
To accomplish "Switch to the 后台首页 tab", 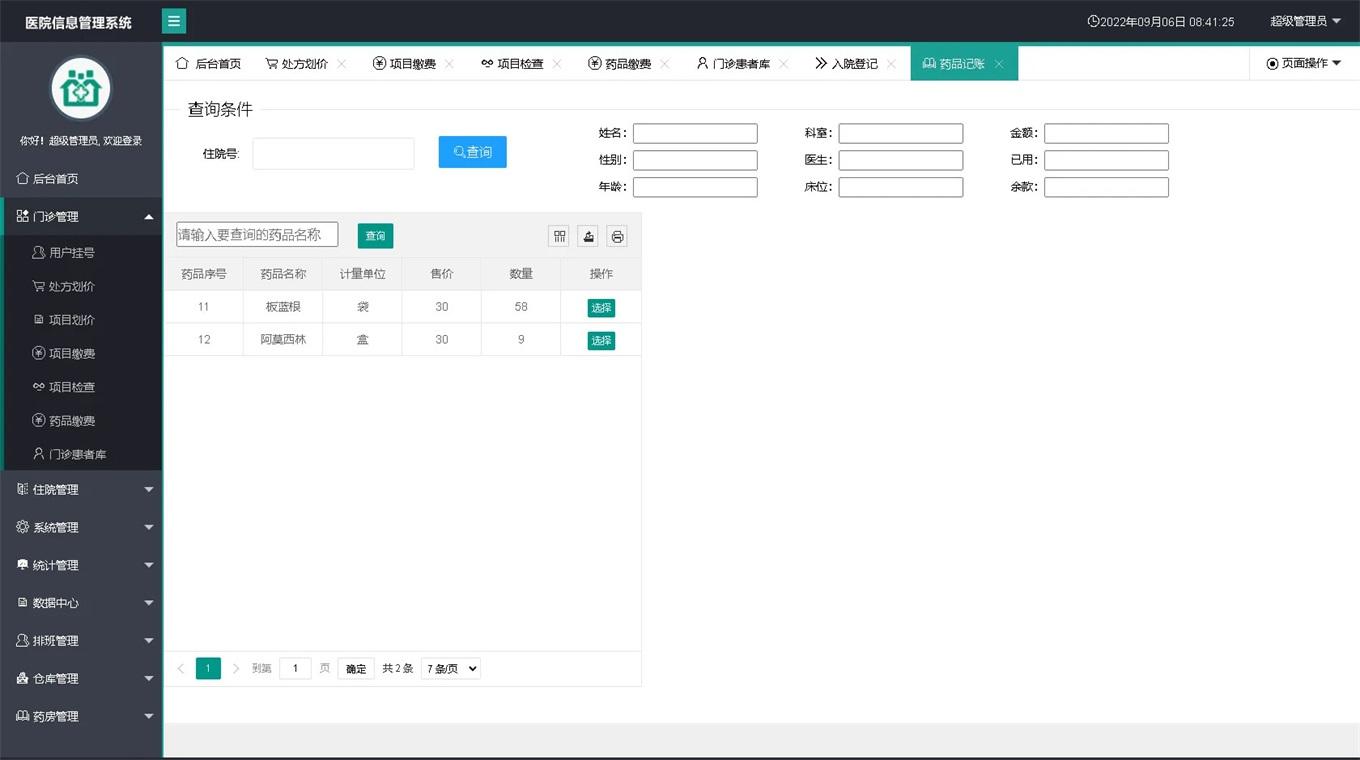I will click(x=208, y=64).
